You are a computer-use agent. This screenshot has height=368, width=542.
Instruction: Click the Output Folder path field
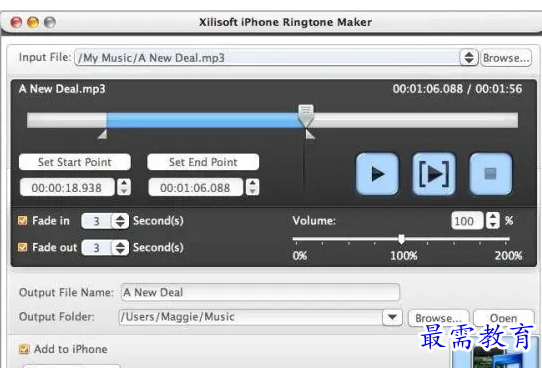(251, 317)
